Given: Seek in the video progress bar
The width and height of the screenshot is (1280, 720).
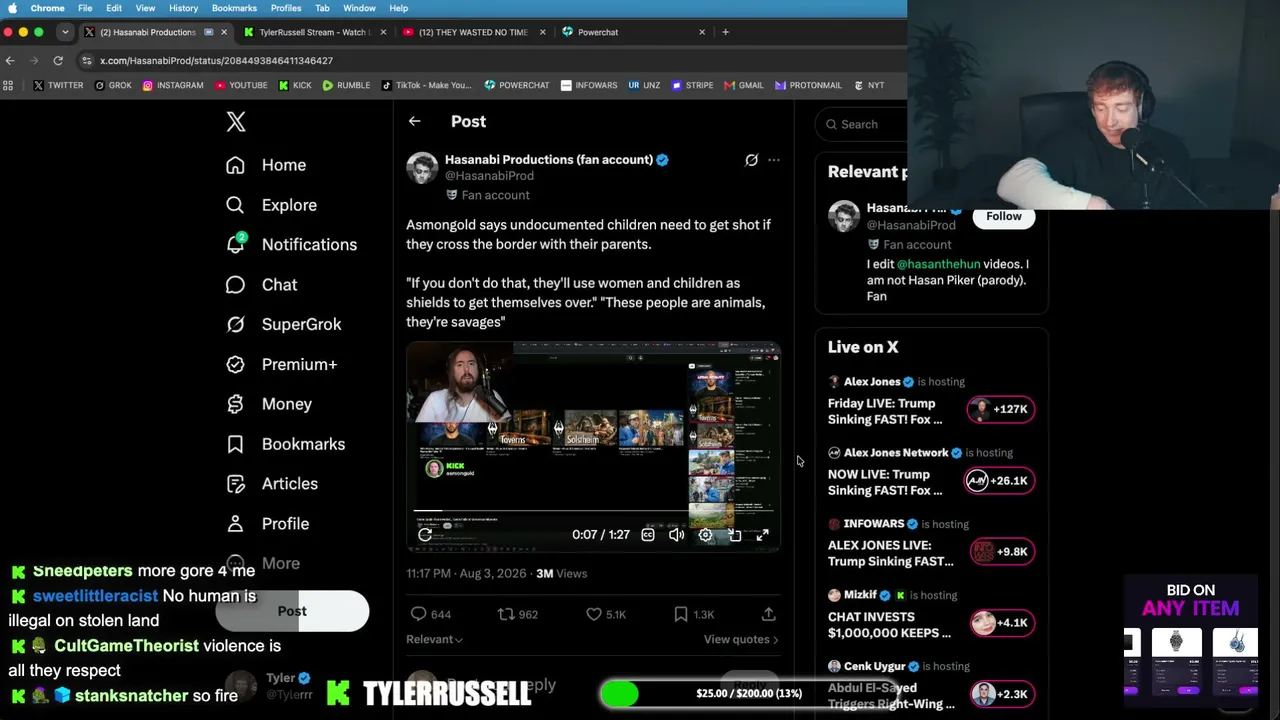Looking at the screenshot, I should (x=593, y=511).
